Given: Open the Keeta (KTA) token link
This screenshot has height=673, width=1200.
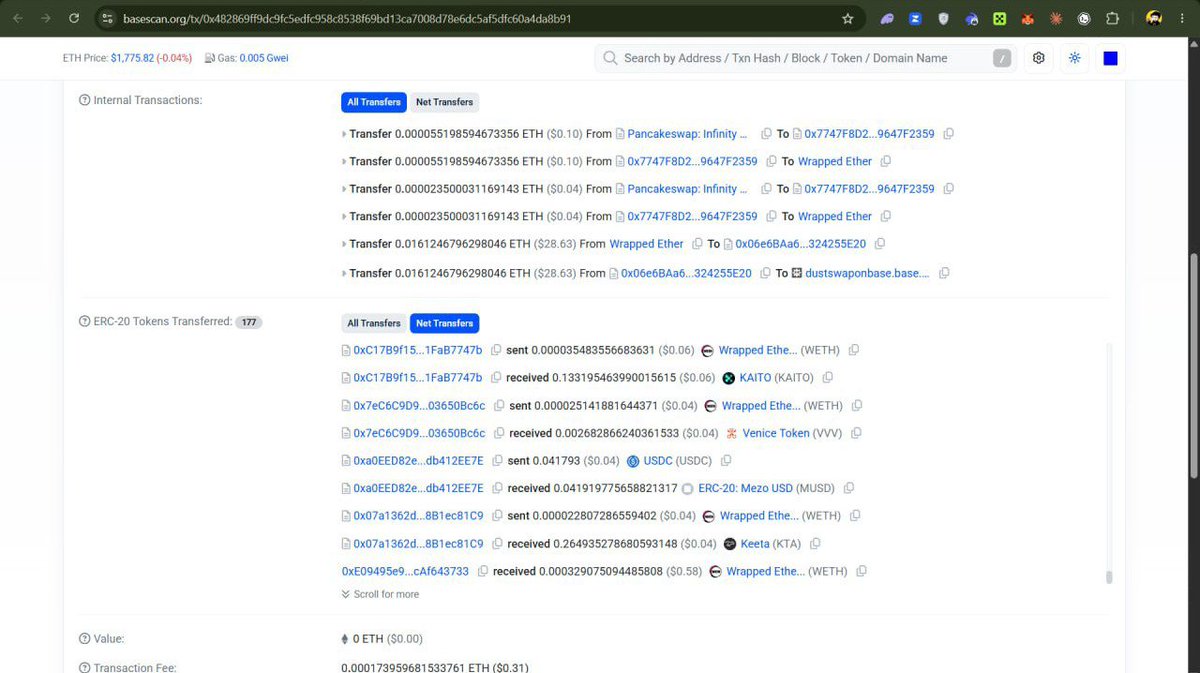Looking at the screenshot, I should [x=755, y=544].
